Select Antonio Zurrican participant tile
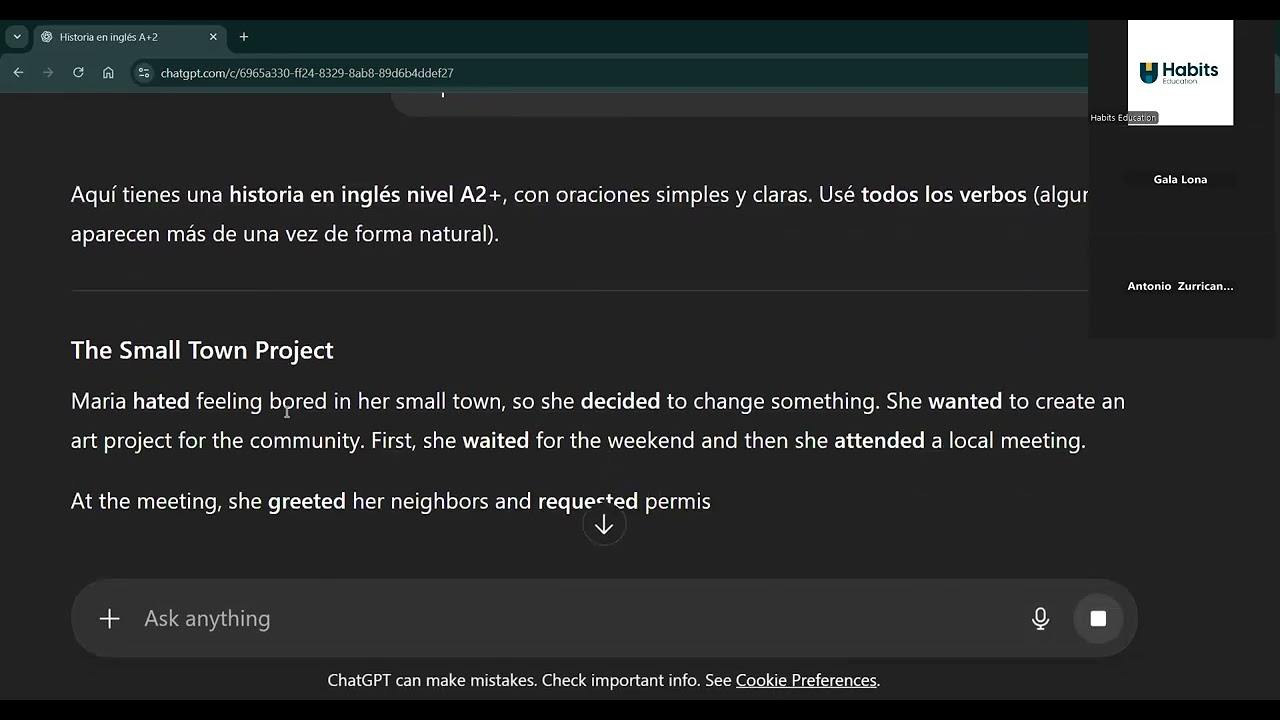Screen dimensions: 1280x720 (x=1180, y=286)
